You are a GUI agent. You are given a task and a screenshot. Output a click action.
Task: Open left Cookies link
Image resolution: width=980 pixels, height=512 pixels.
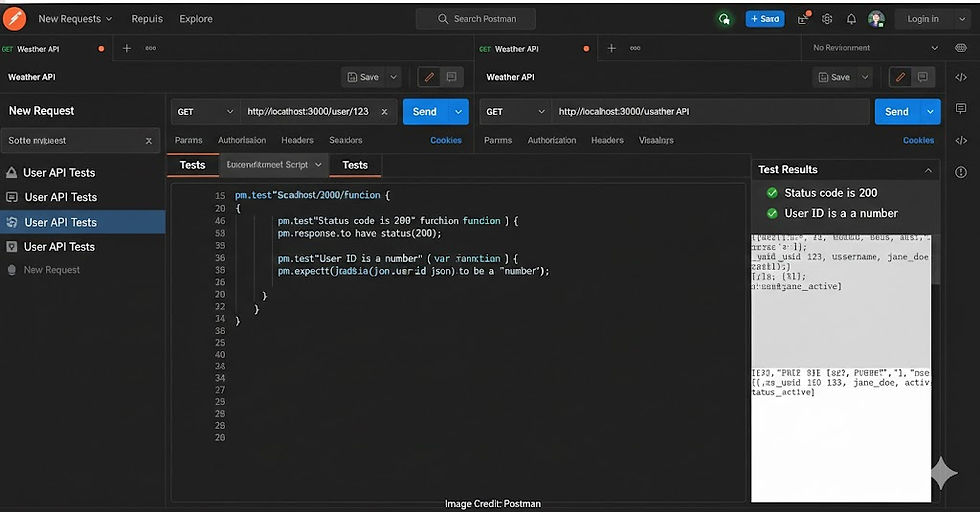(446, 140)
